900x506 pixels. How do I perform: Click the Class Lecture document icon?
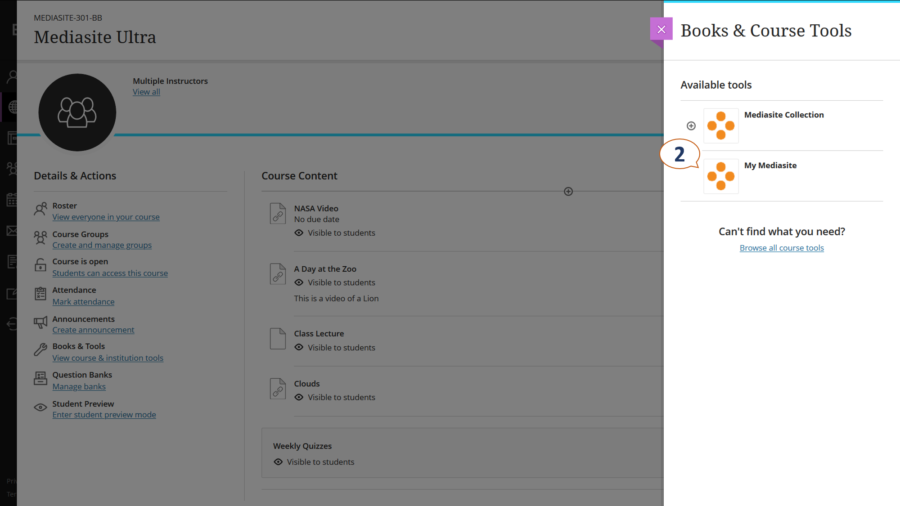(x=278, y=338)
